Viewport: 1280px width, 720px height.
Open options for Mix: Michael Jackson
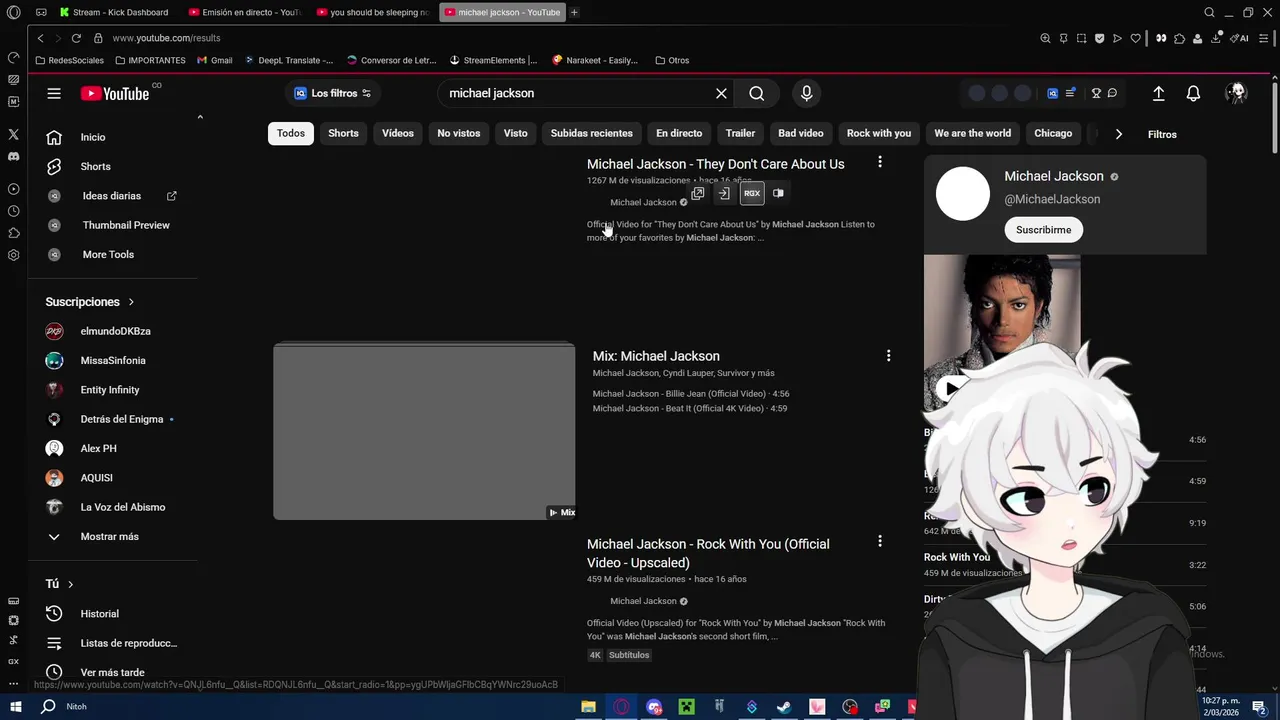coord(888,356)
